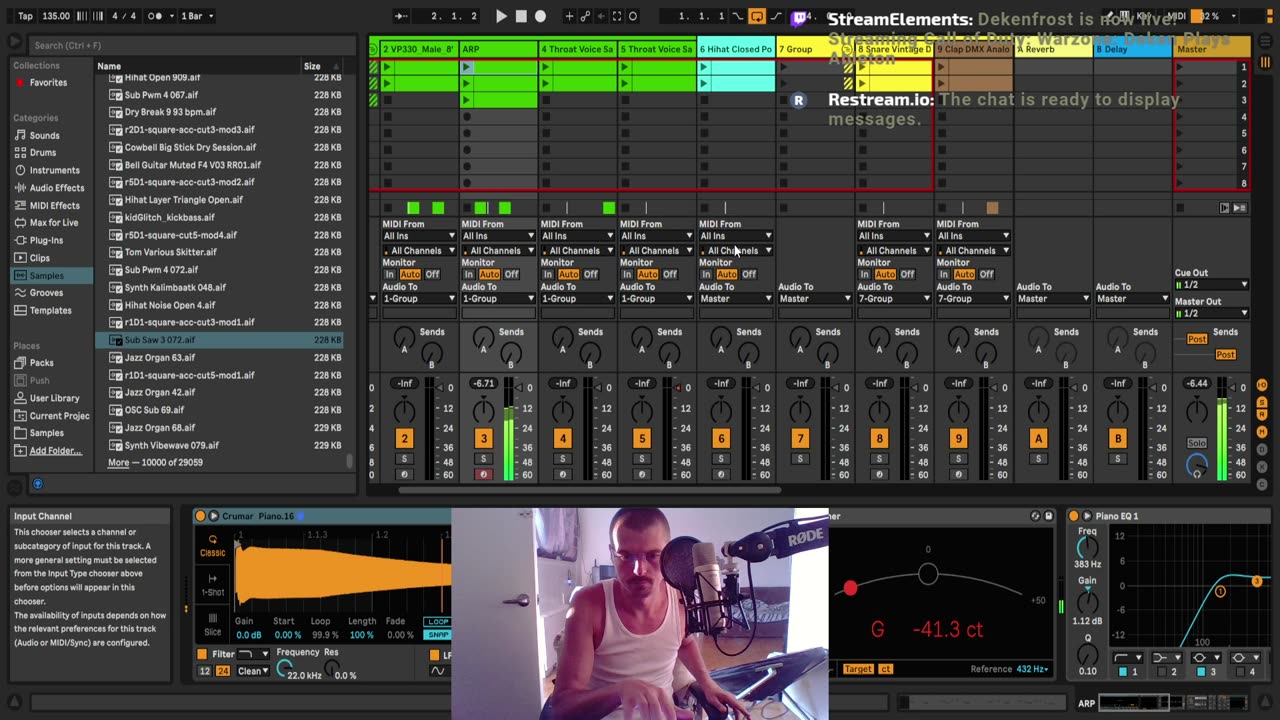
Task: Select the Plug-Ins category
Action: (x=46, y=240)
